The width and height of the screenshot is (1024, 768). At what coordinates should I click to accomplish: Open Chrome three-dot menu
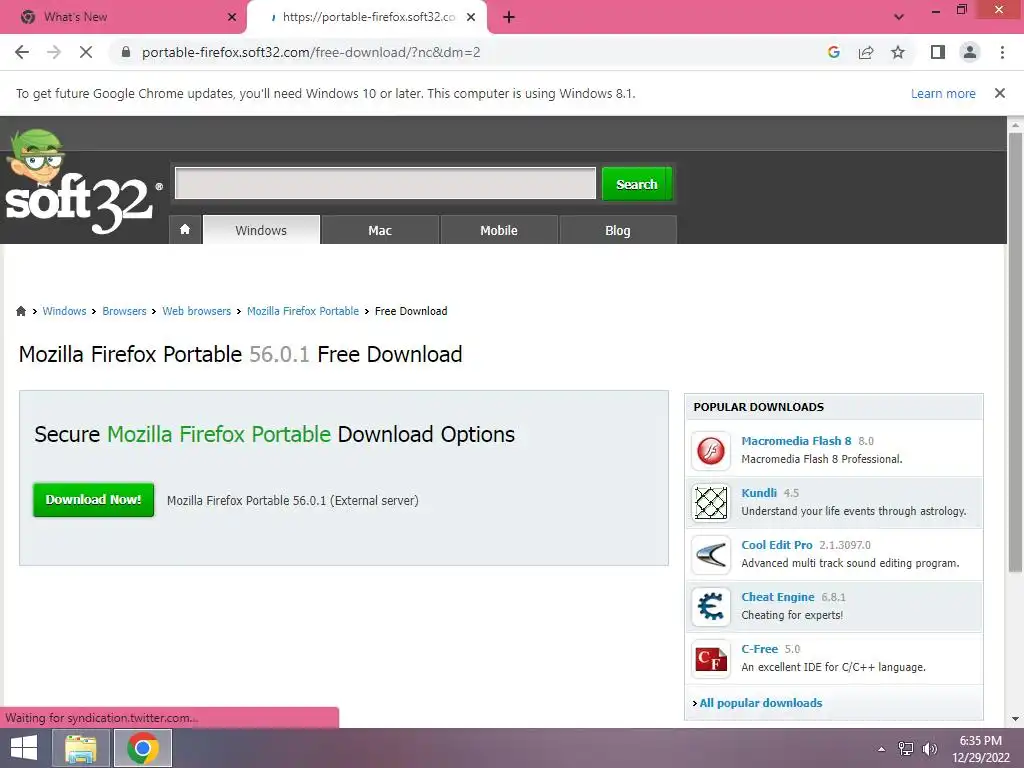[1002, 52]
